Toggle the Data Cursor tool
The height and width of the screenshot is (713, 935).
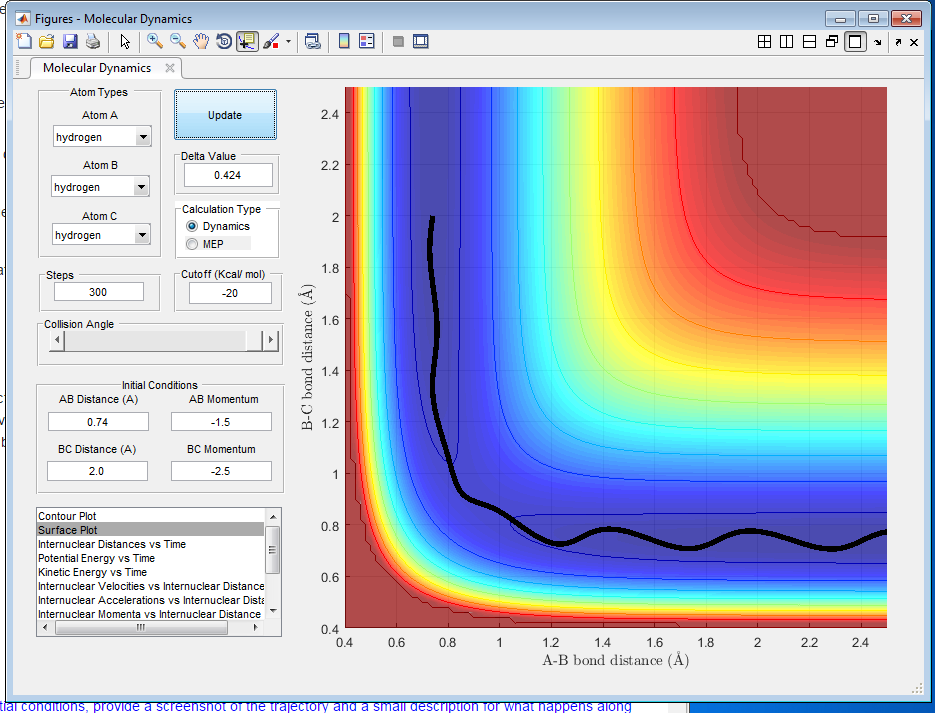pos(246,42)
